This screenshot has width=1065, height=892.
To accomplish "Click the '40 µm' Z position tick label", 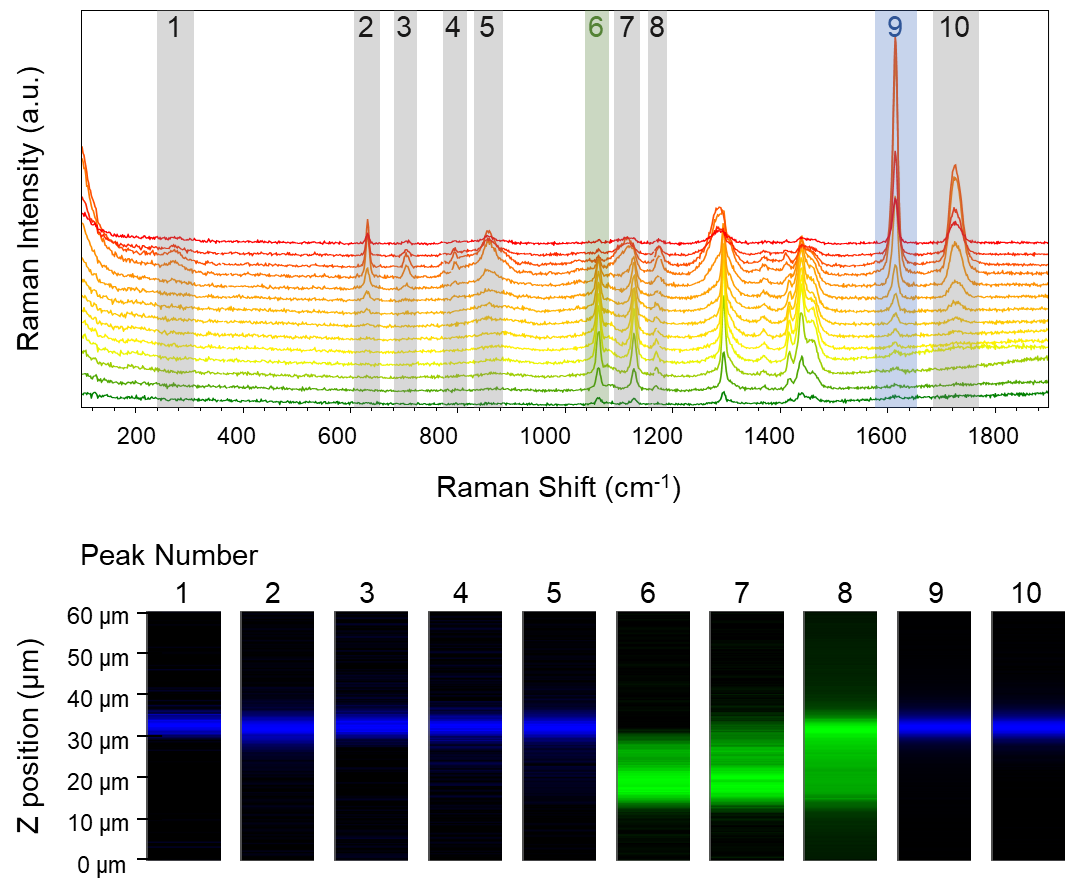I will (x=98, y=699).
